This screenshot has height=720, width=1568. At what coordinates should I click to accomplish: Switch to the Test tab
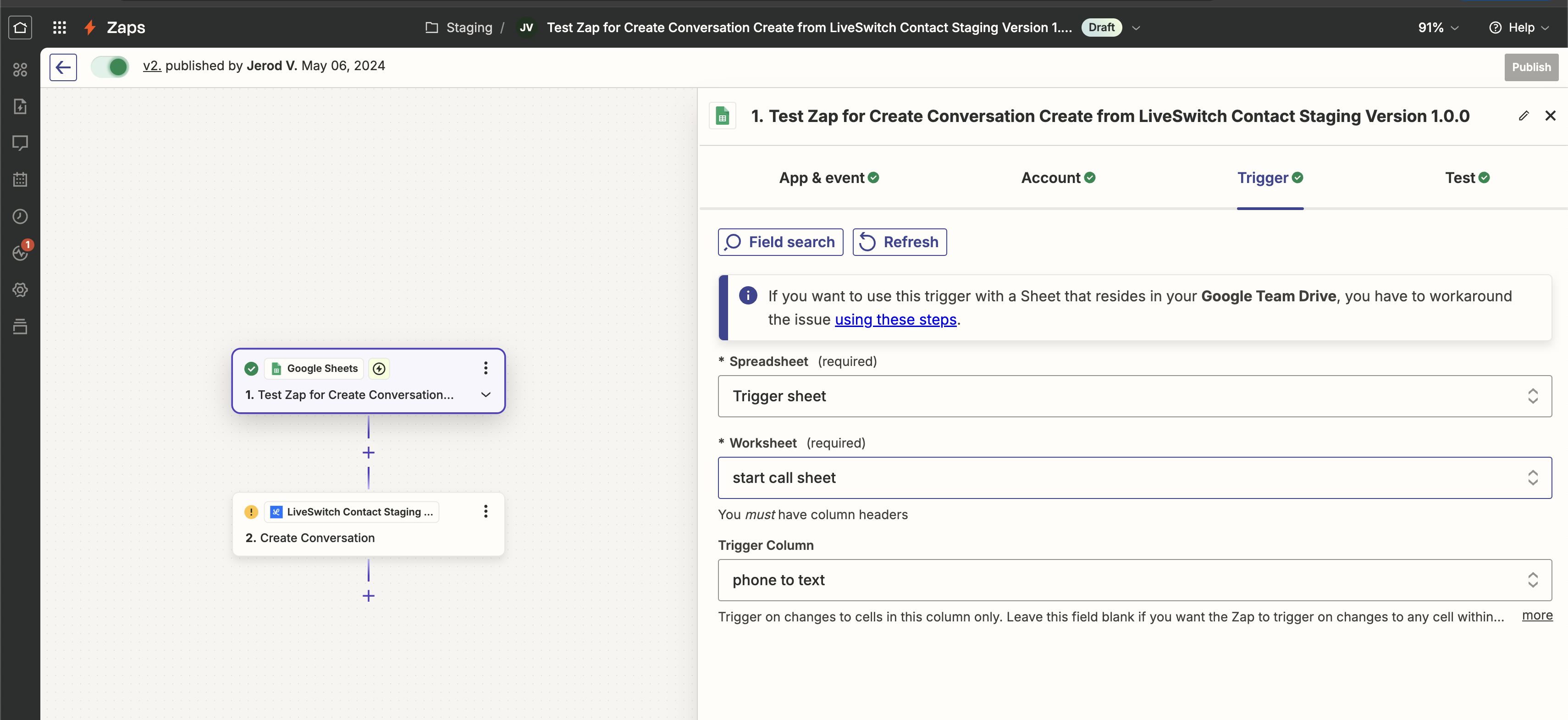coord(1467,178)
